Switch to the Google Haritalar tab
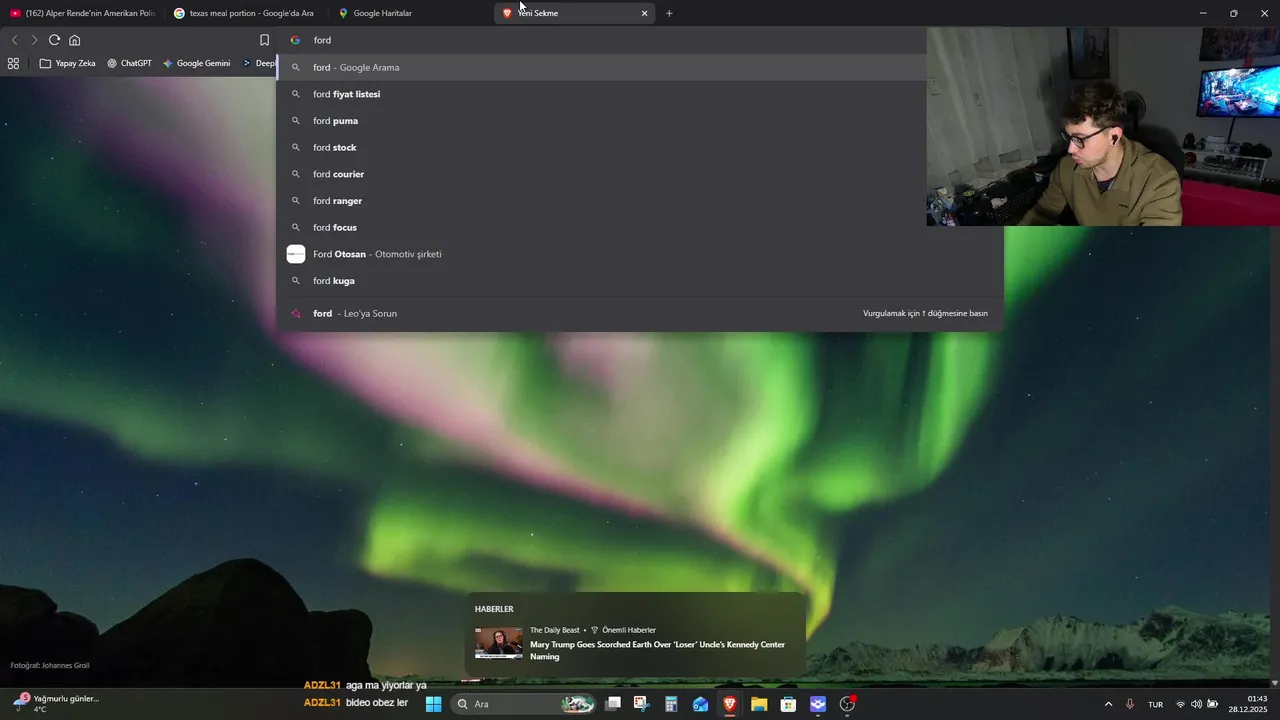The height and width of the screenshot is (720, 1280). point(408,13)
